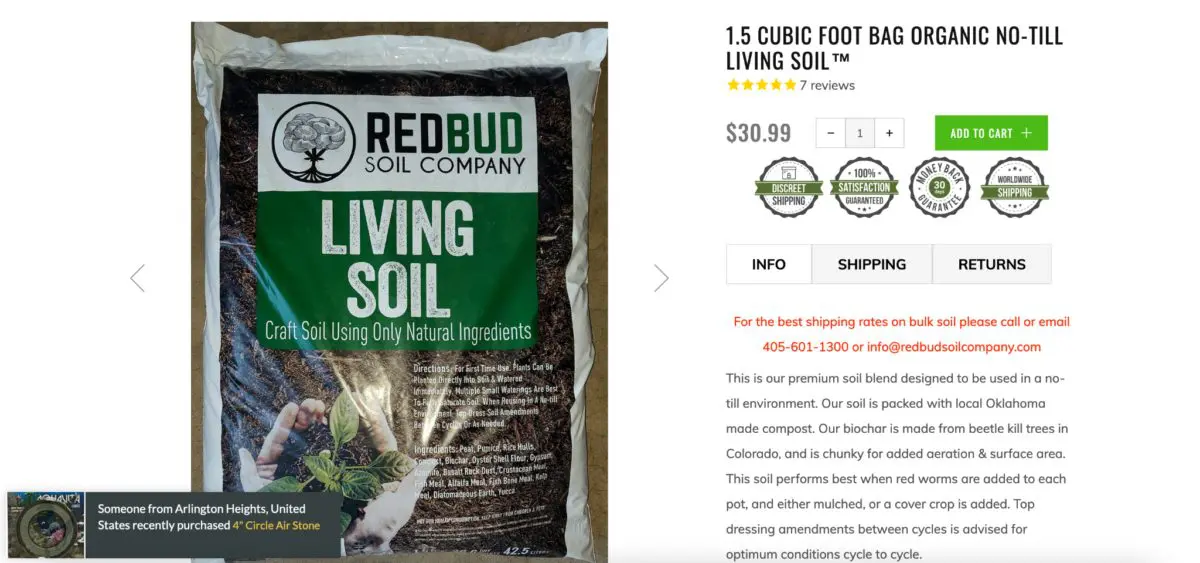Increase quantity with the plus button
The image size is (1200, 563).
coord(889,133)
